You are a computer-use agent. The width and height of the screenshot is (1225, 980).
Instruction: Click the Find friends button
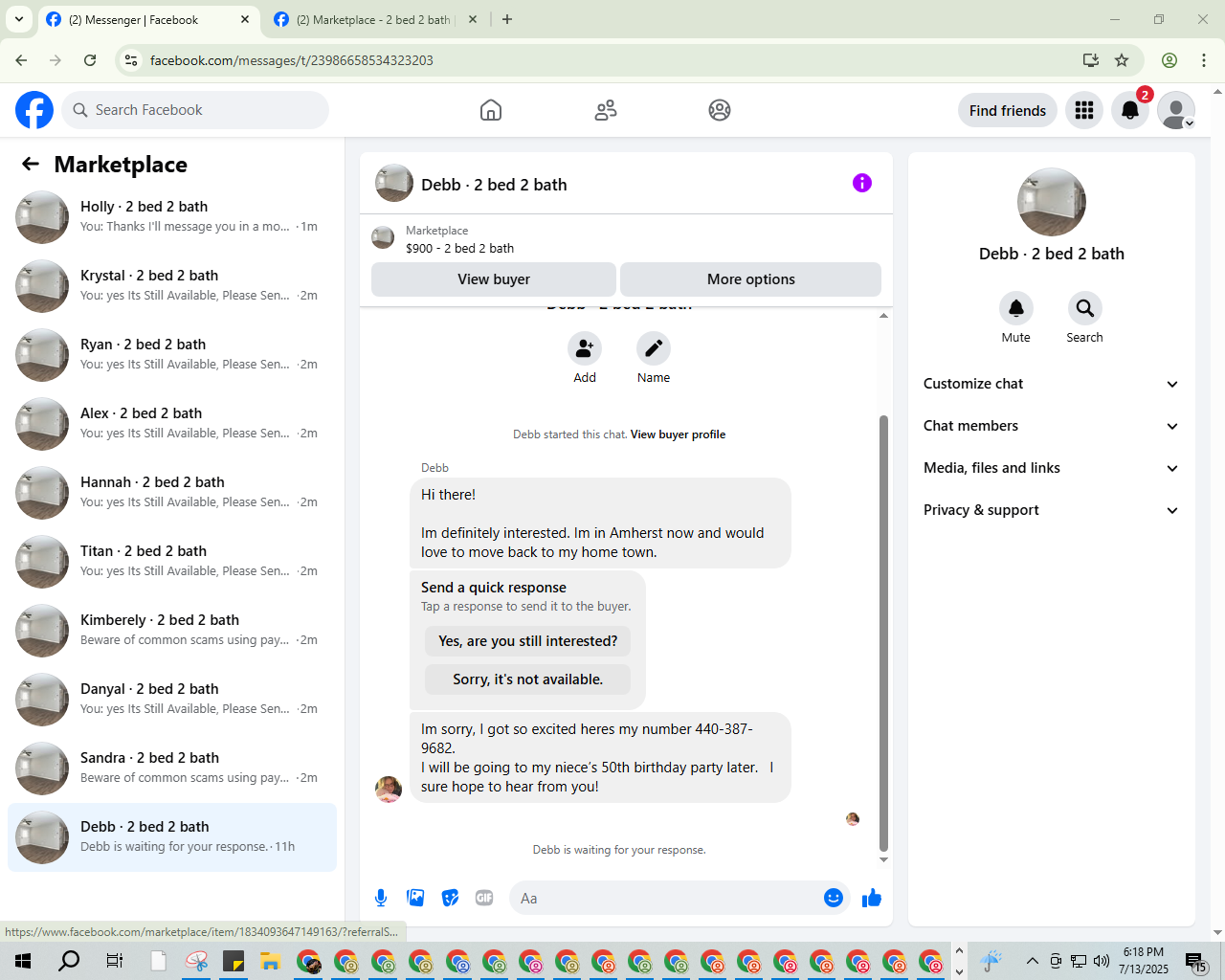[x=1008, y=110]
